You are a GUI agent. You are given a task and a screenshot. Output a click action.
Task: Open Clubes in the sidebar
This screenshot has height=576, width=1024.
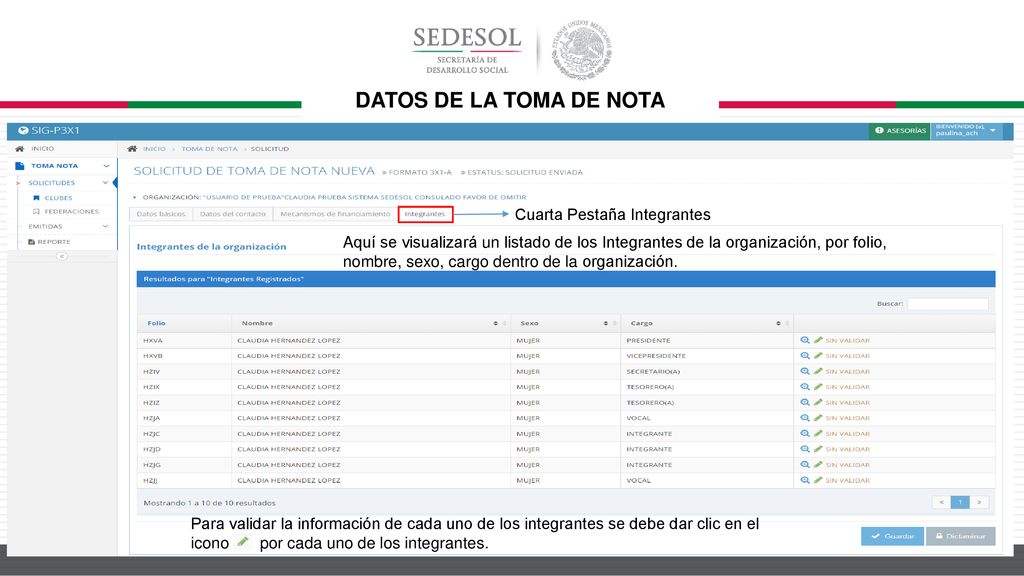[x=58, y=198]
